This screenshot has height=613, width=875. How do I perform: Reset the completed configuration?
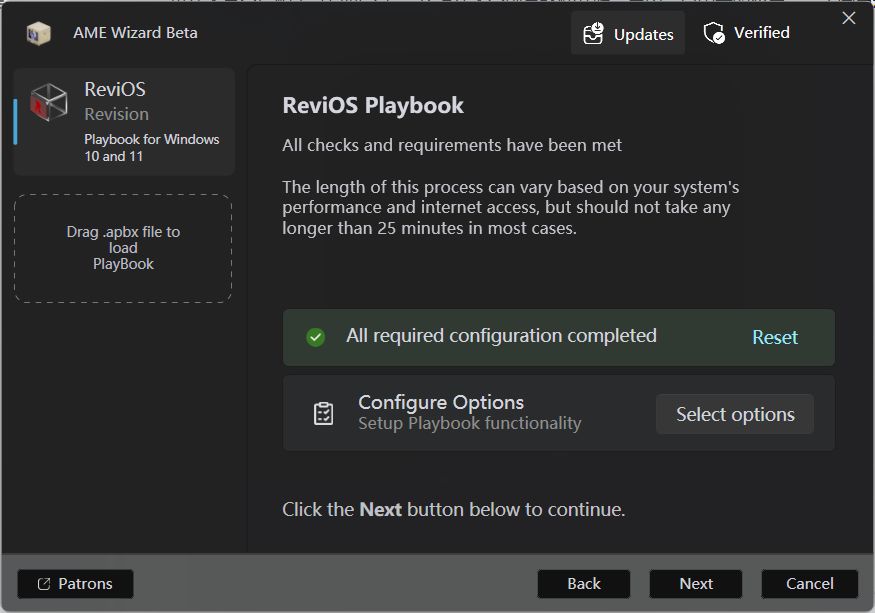(775, 337)
